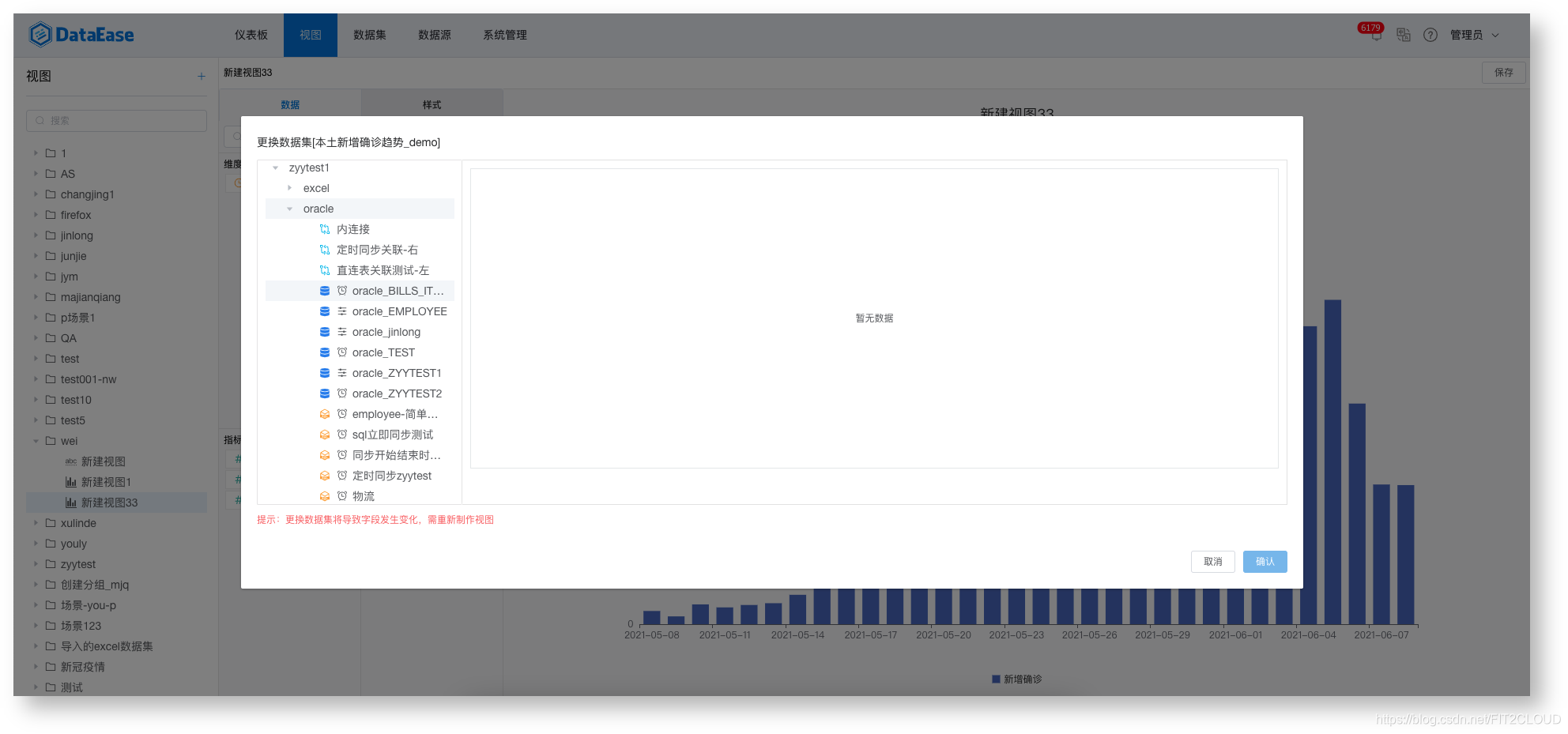Viewport: 1568px width, 734px height.
Task: Click the join icon beside 内连接
Action: [325, 229]
